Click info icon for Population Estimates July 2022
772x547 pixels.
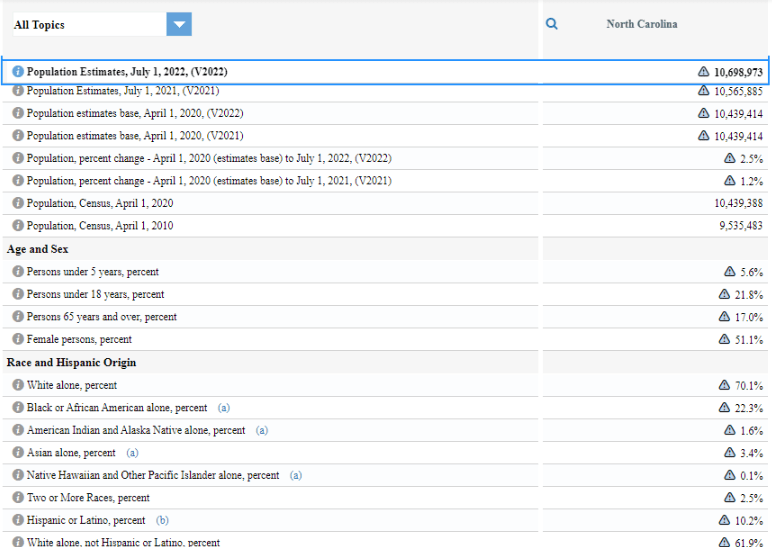(18, 72)
